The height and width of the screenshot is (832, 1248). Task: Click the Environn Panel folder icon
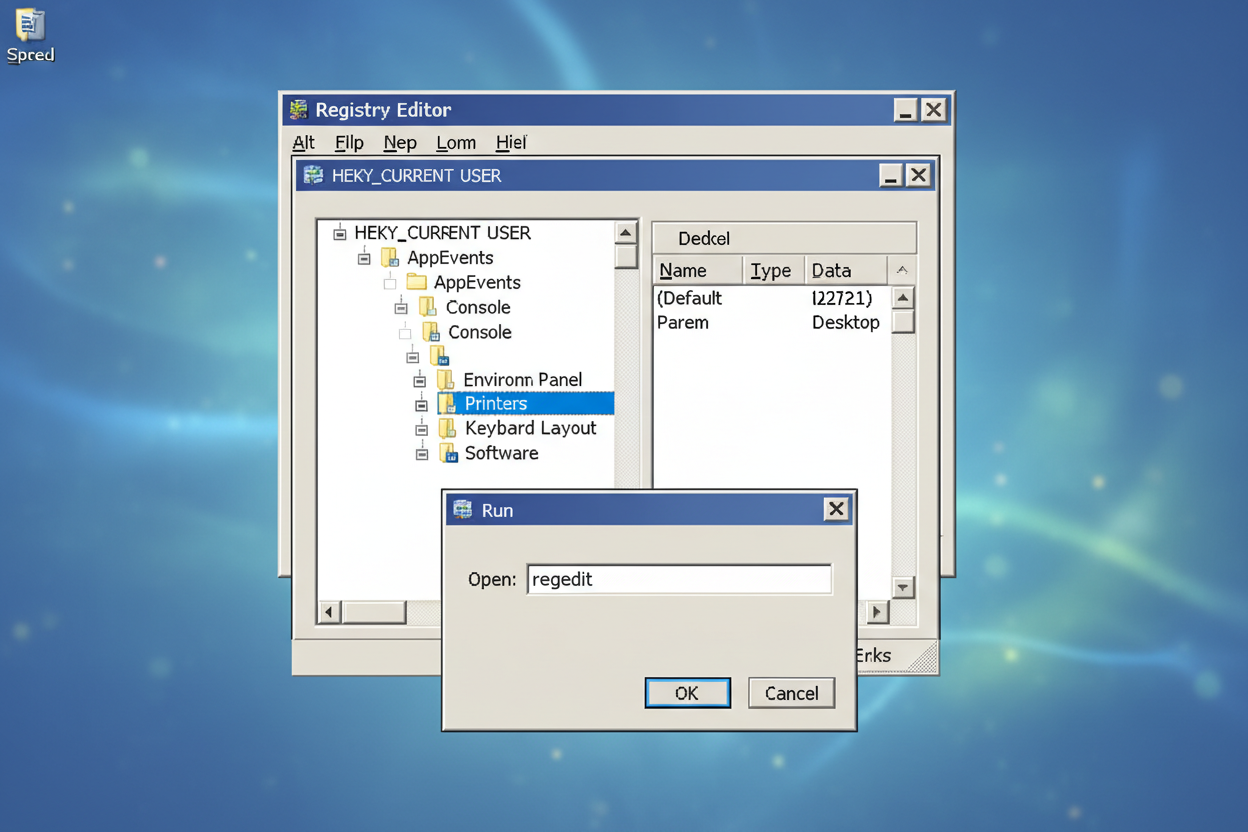coord(446,380)
